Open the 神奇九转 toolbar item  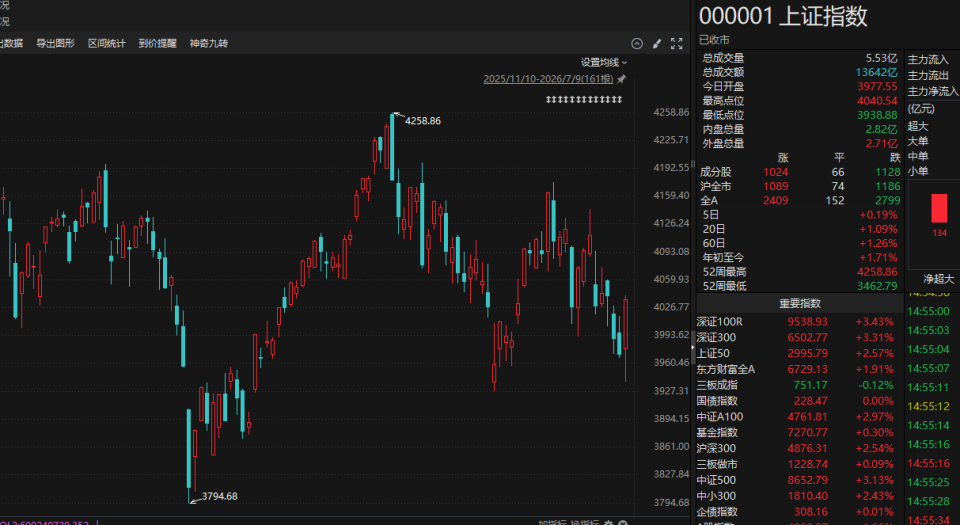coord(208,43)
